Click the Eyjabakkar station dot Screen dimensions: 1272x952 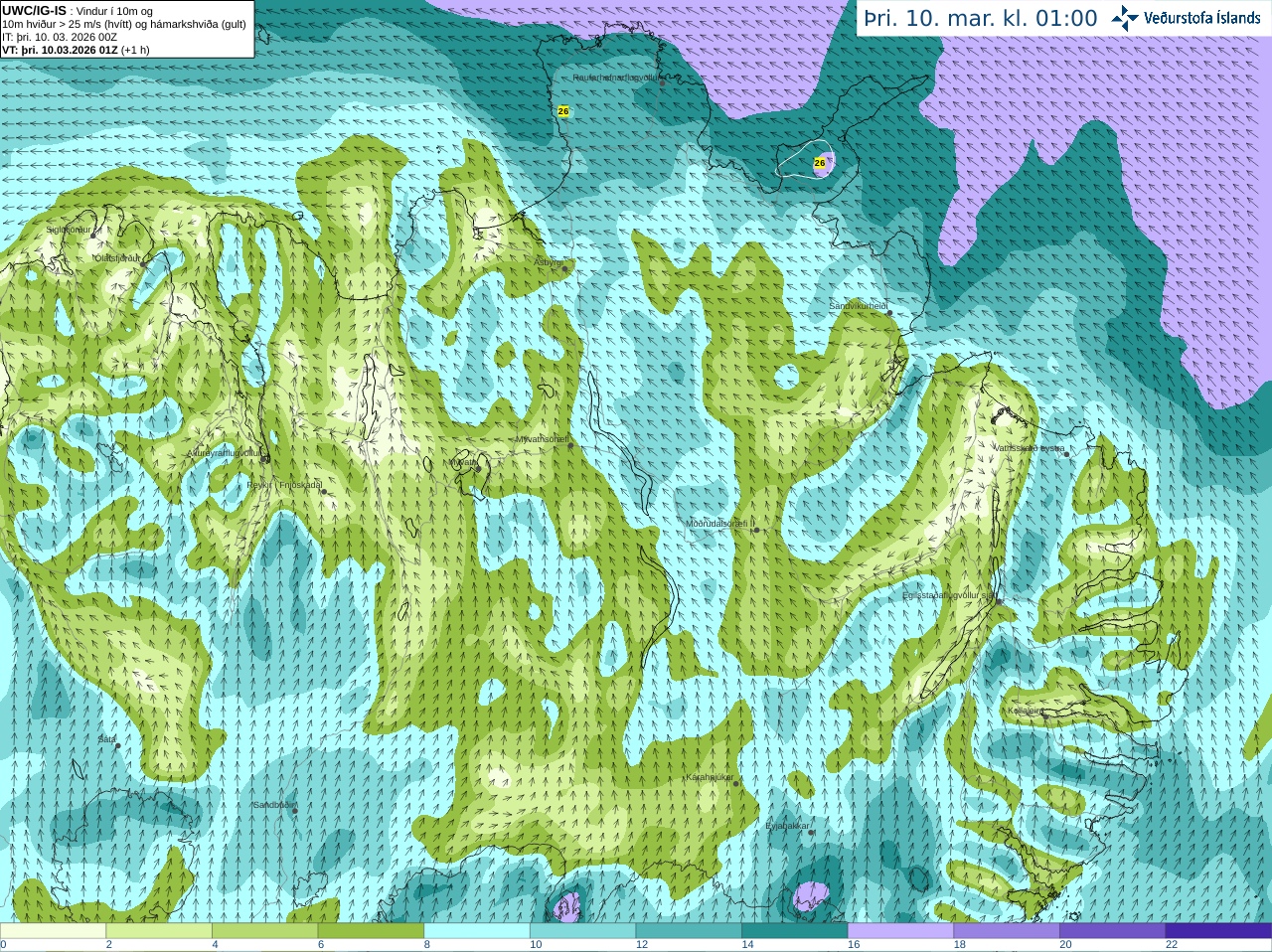coord(812,832)
